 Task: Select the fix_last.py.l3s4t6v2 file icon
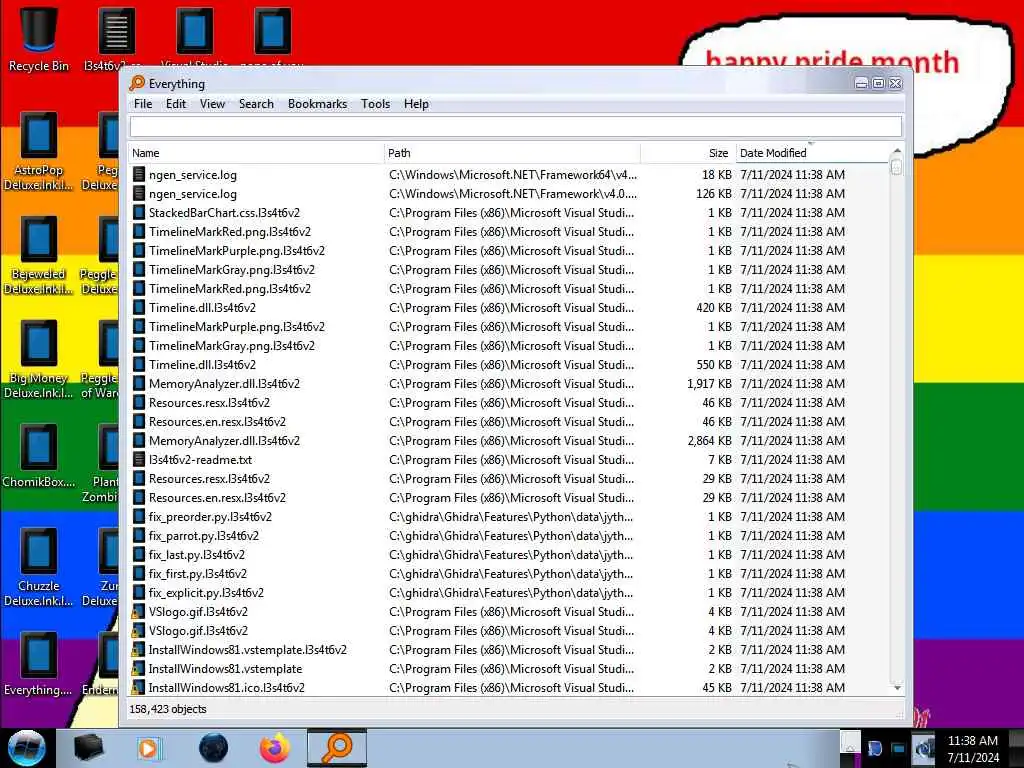click(138, 554)
